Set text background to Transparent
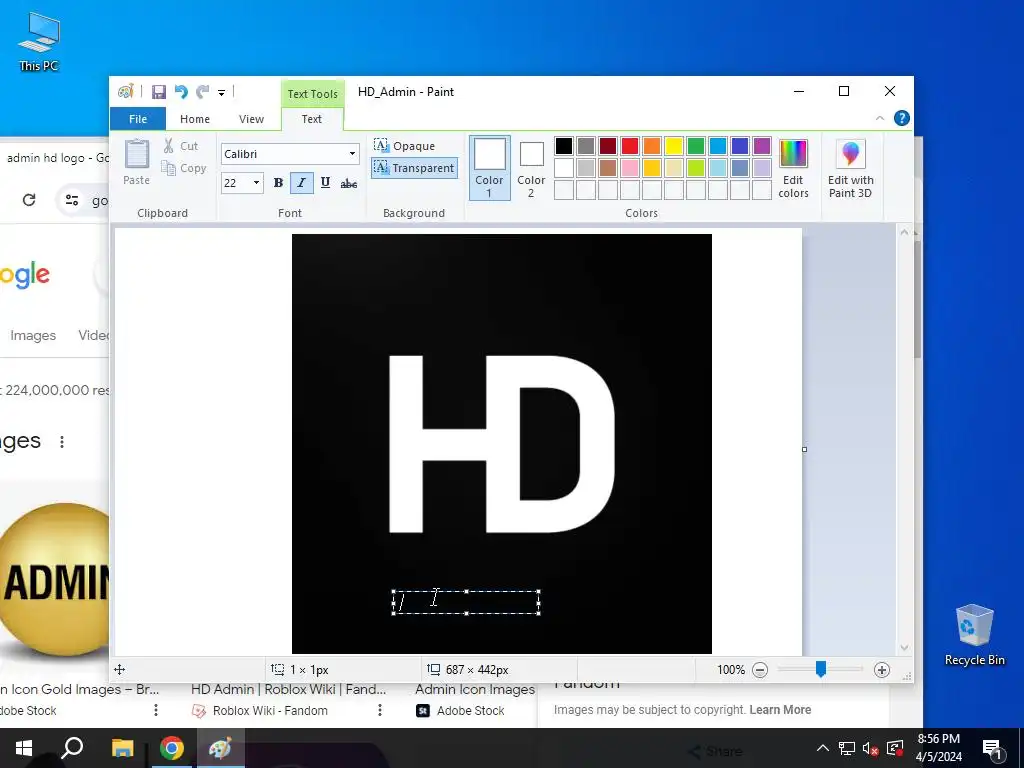 click(414, 168)
